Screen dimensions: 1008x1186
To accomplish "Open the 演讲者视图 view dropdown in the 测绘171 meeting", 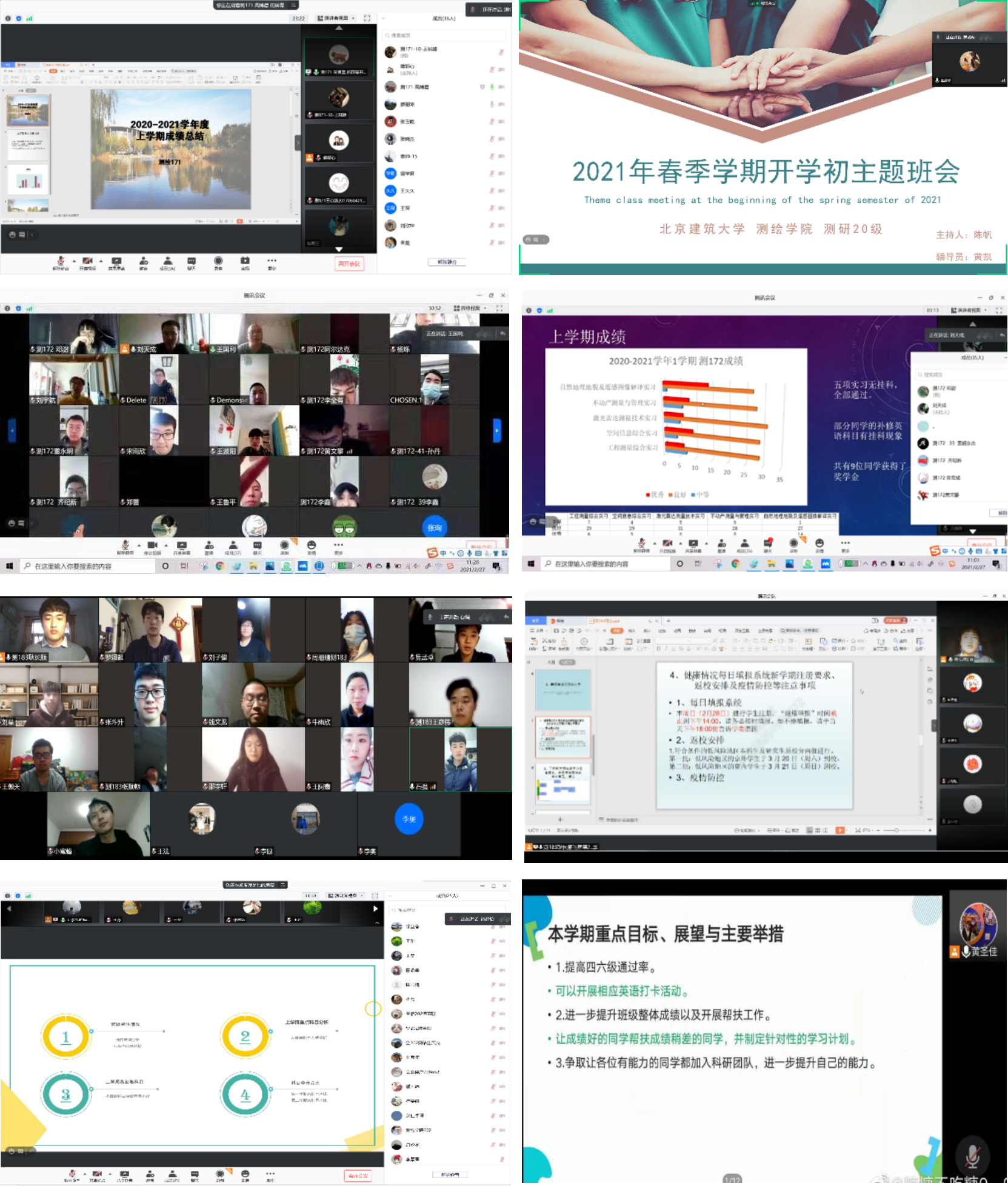I will click(336, 18).
